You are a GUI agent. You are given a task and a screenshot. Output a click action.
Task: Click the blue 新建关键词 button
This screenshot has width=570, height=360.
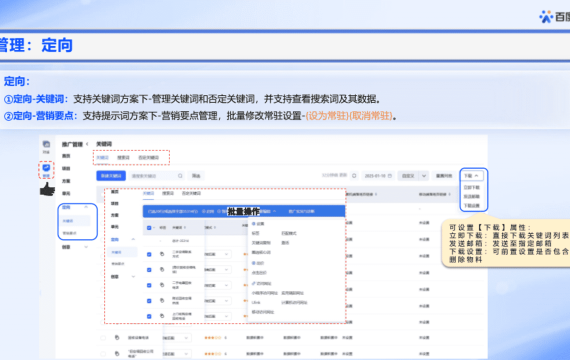pos(111,176)
